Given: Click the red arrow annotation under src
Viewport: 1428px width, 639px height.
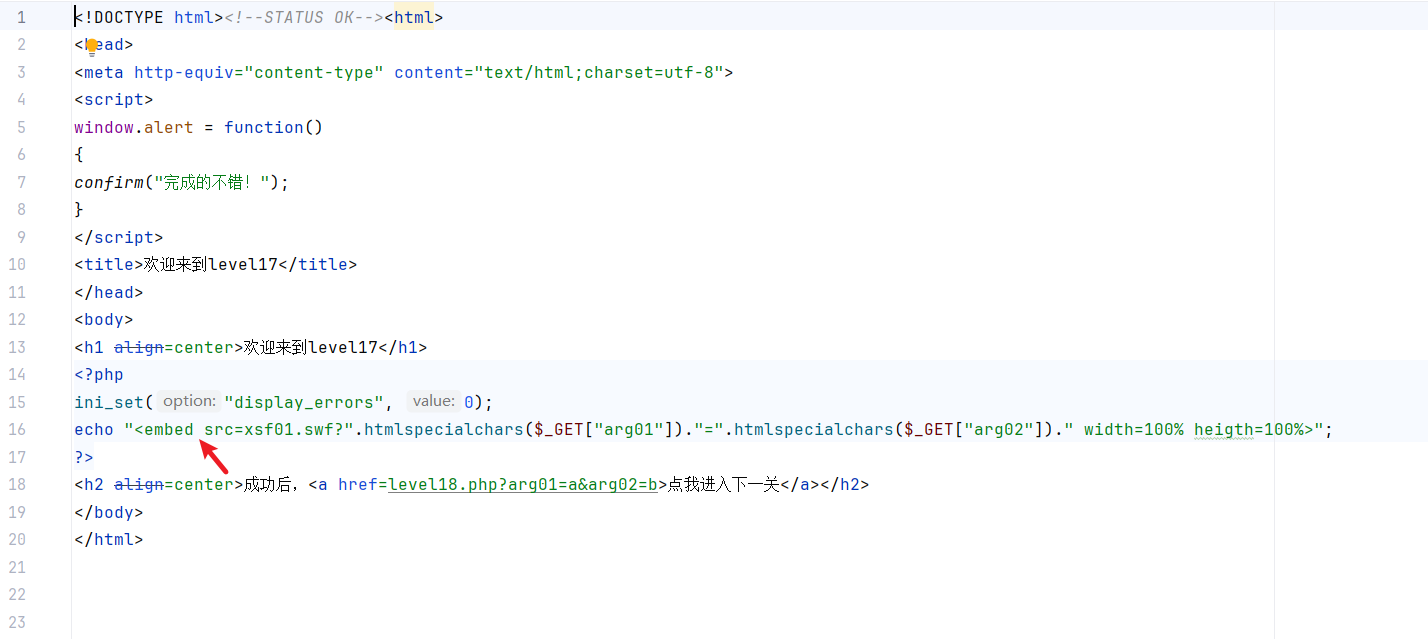Looking at the screenshot, I should point(215,458).
